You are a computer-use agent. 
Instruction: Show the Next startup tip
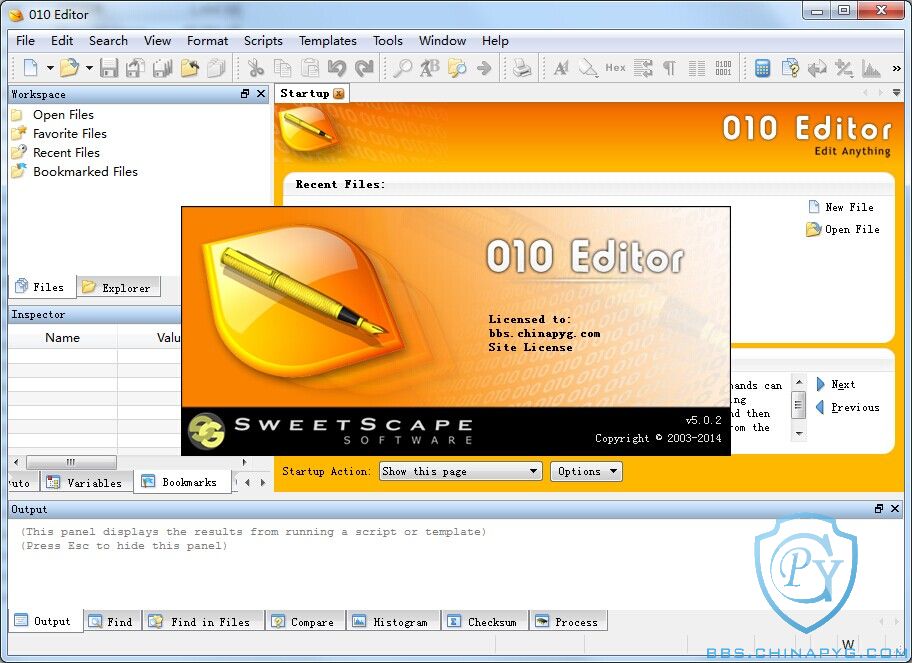point(836,384)
